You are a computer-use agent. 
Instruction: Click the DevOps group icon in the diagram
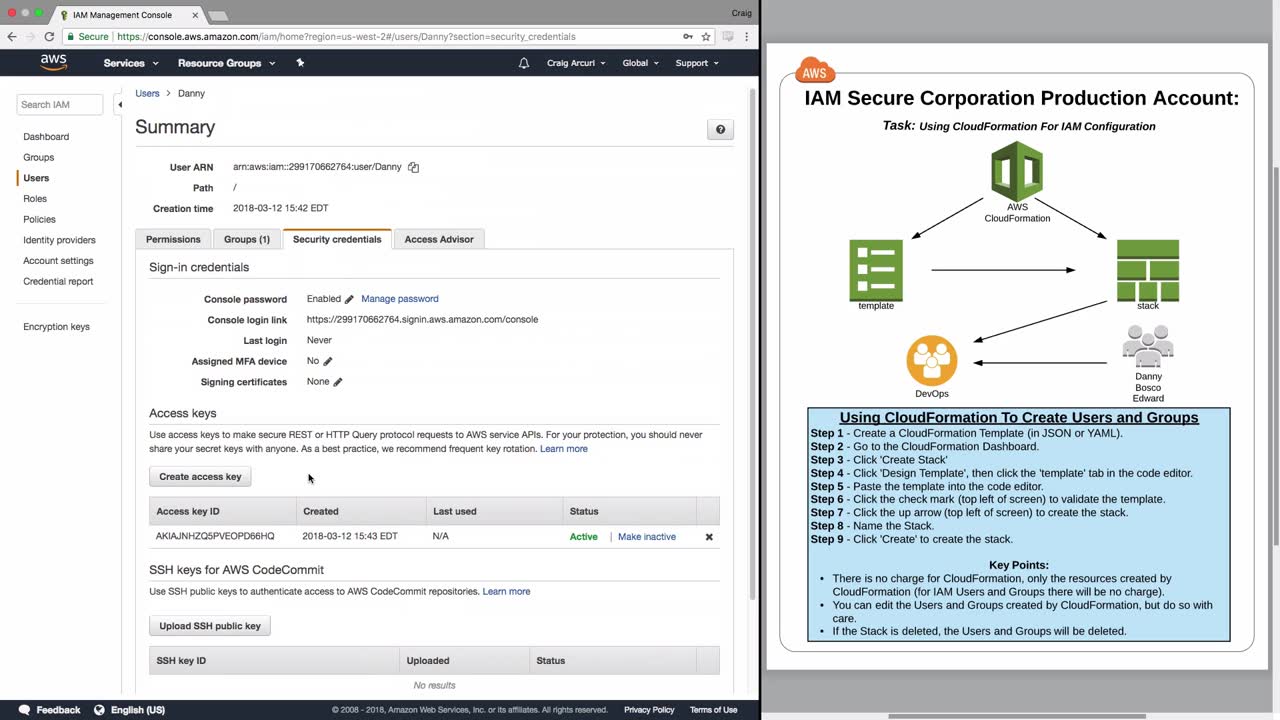click(x=932, y=360)
